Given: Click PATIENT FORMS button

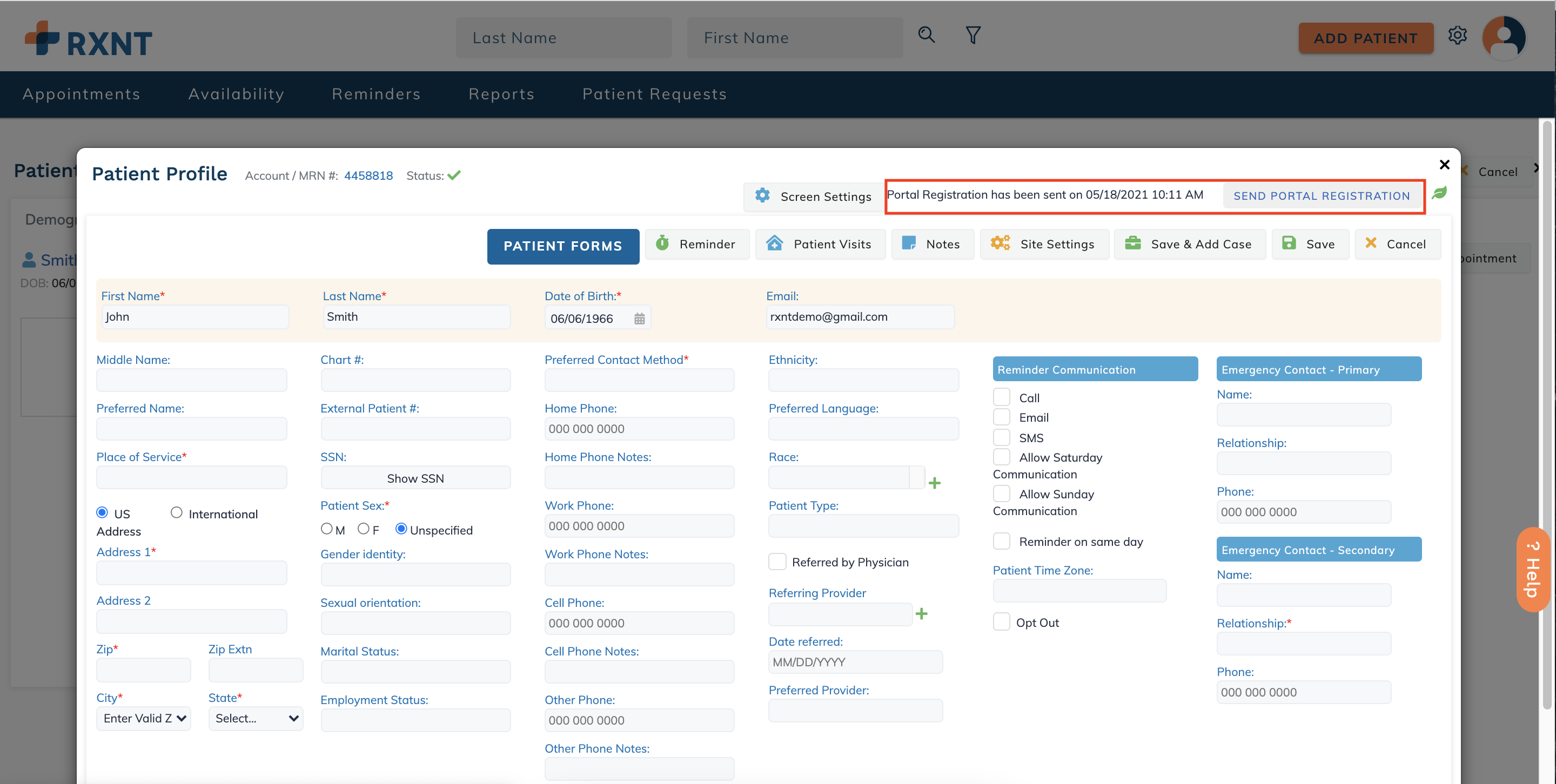Looking at the screenshot, I should click(562, 246).
